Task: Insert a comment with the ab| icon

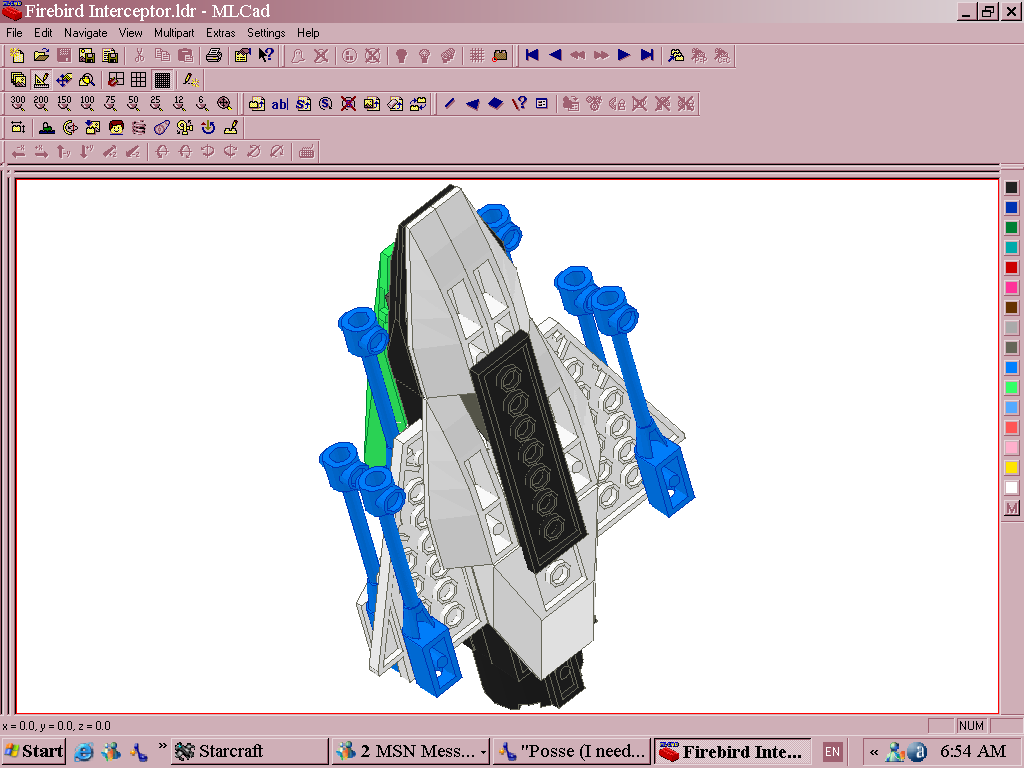Action: [280, 103]
